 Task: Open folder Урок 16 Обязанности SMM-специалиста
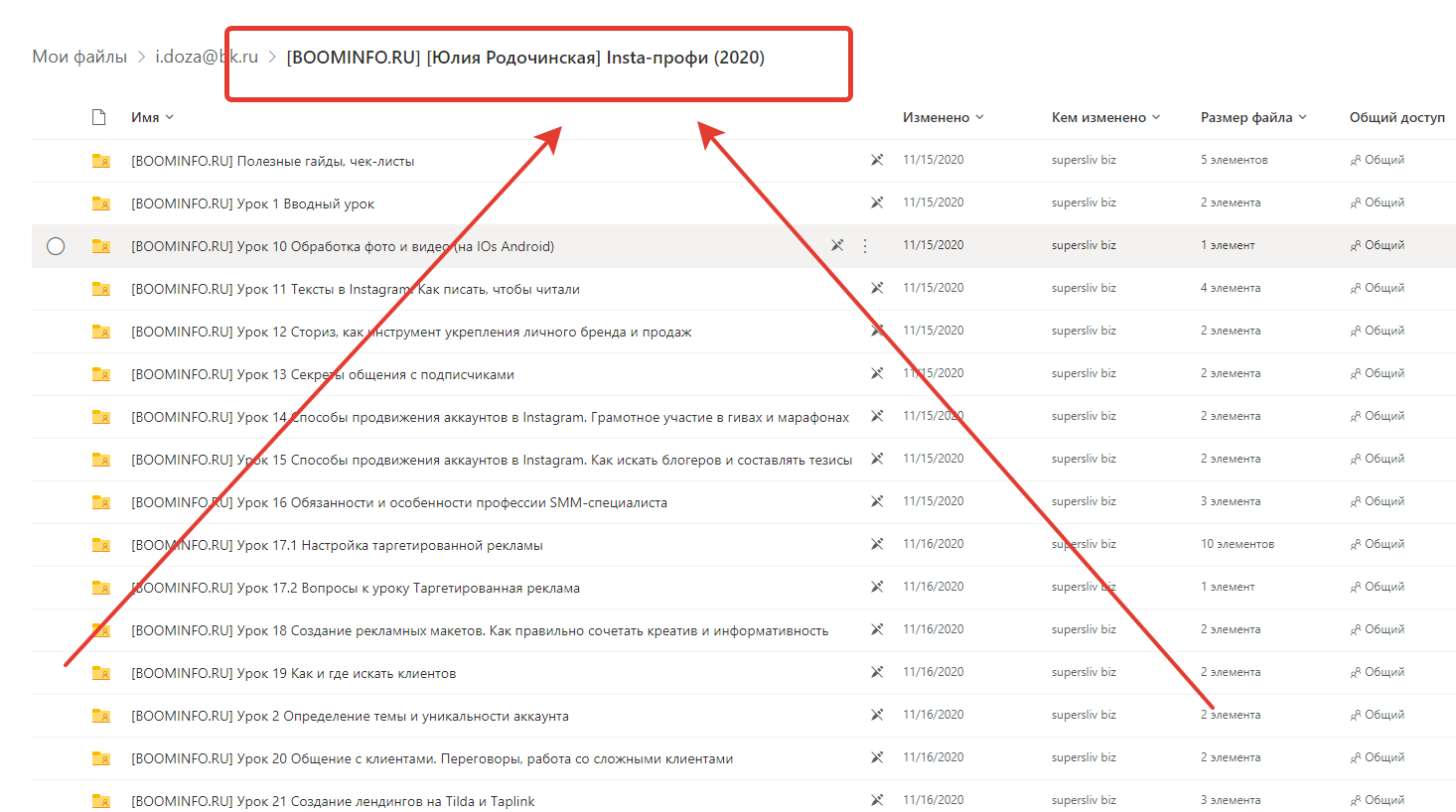pos(399,502)
